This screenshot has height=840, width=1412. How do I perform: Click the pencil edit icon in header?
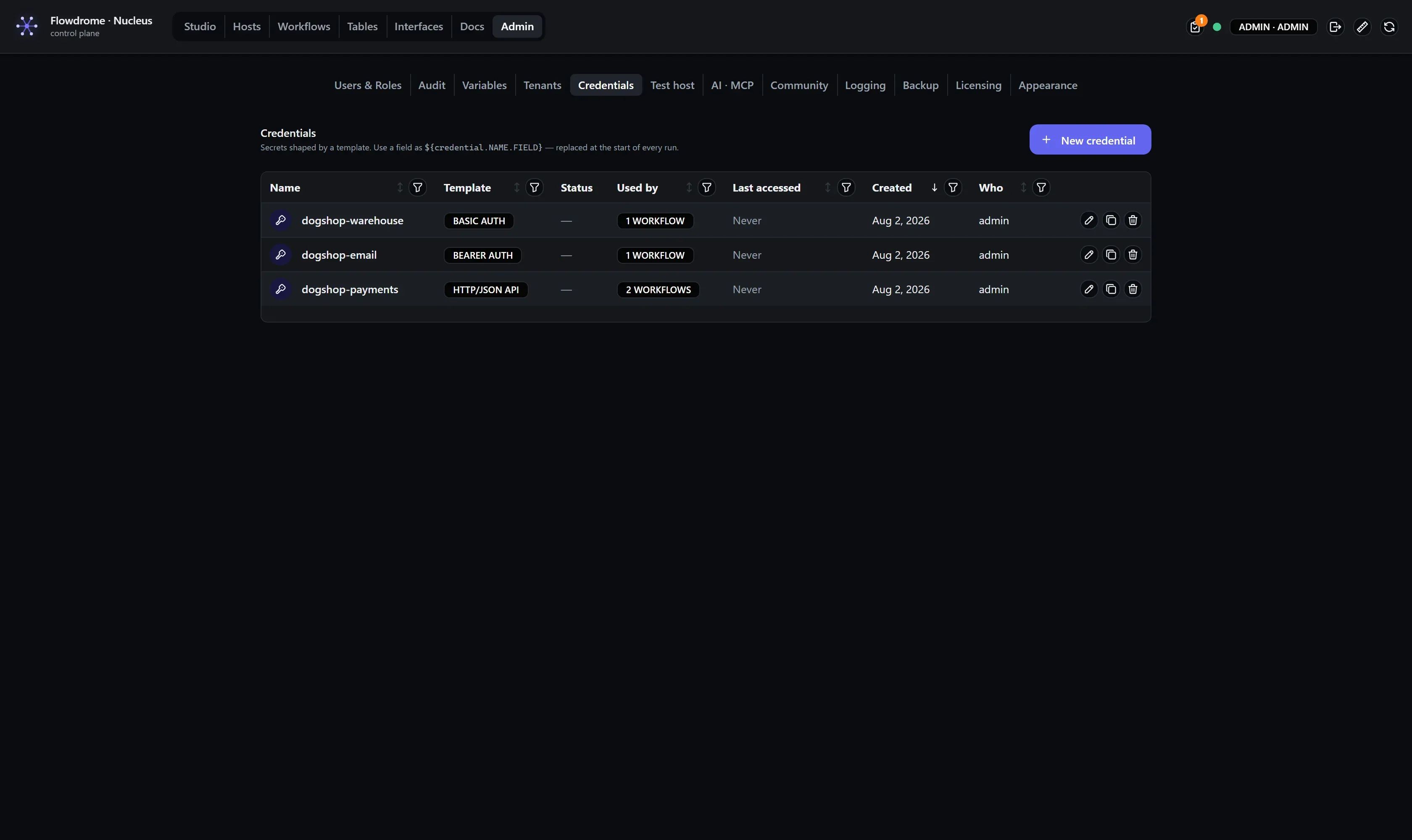tap(1362, 26)
